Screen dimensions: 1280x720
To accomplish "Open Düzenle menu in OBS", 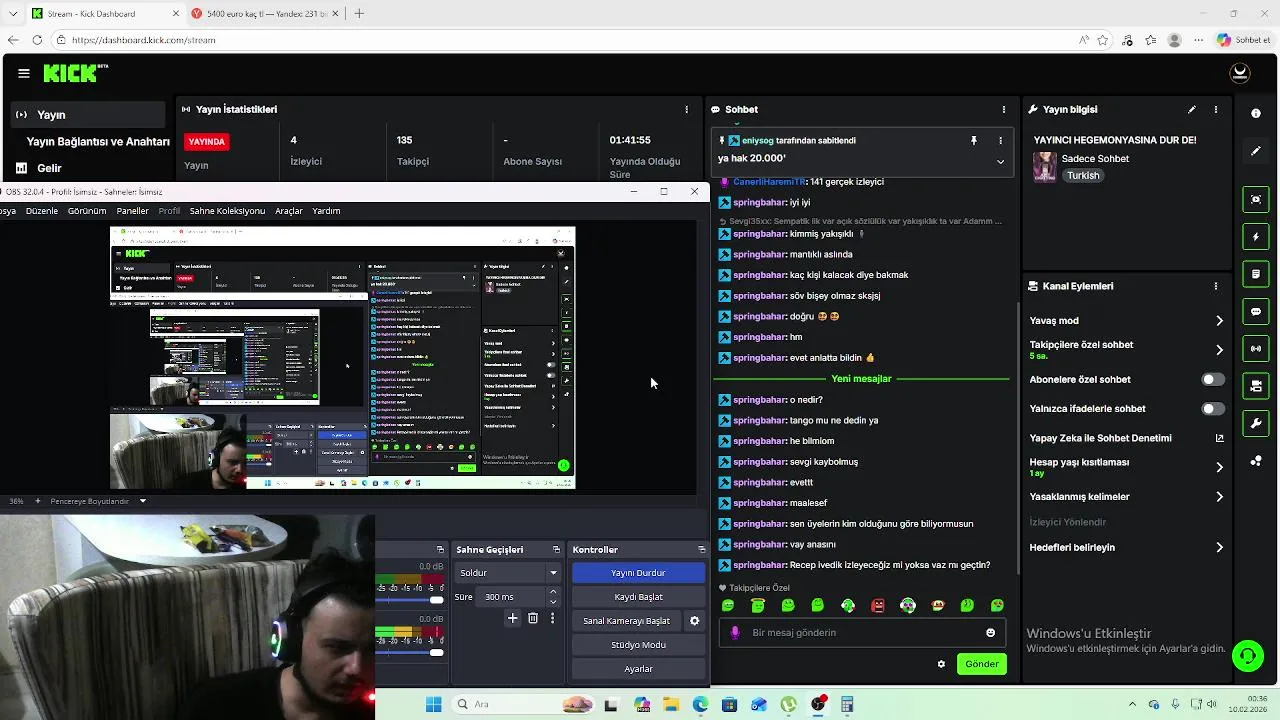I will click(x=42, y=211).
